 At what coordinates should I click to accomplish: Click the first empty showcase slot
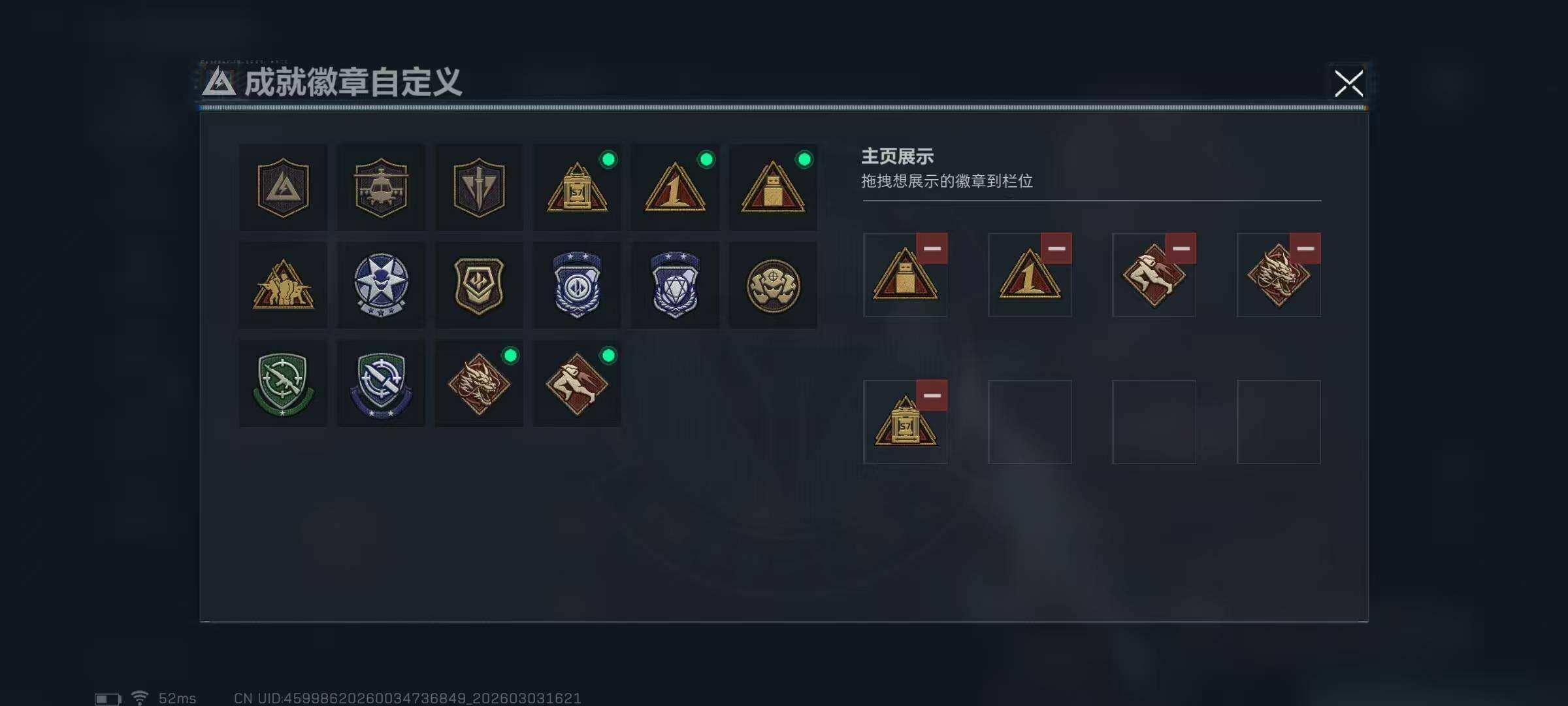click(x=1030, y=422)
